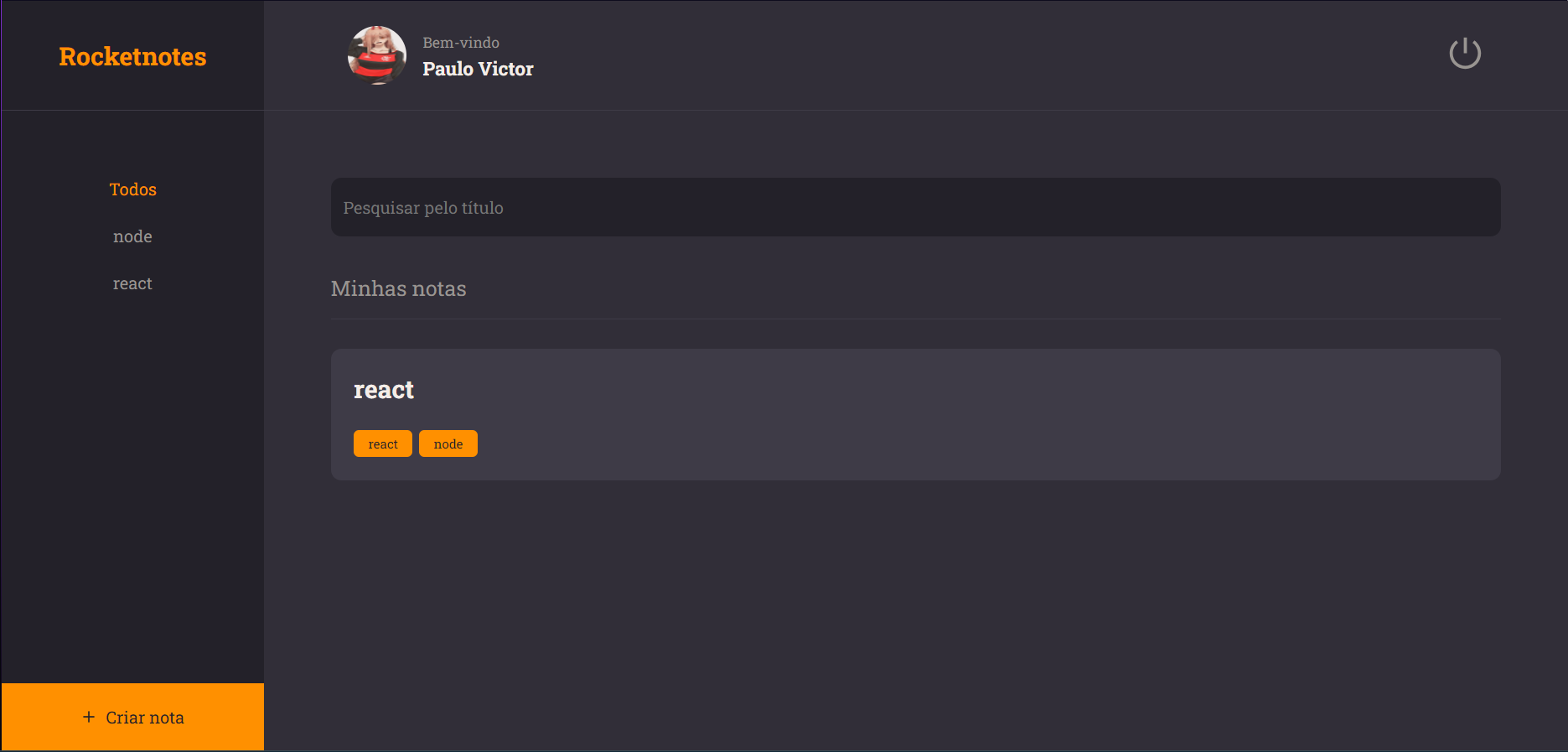Viewport: 1568px width, 752px height.
Task: Click the Rocketnotes logo
Action: tap(132, 56)
